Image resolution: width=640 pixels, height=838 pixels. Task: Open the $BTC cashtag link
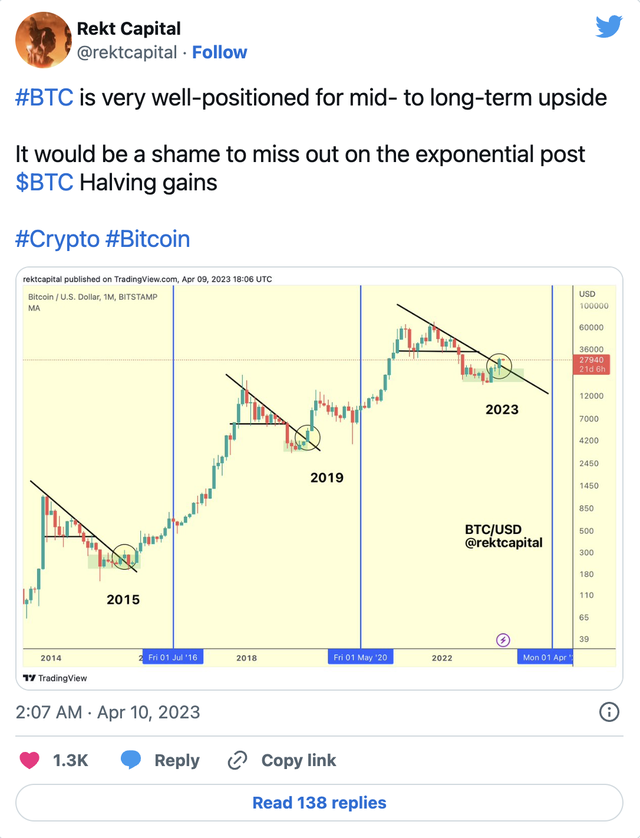coord(36,183)
